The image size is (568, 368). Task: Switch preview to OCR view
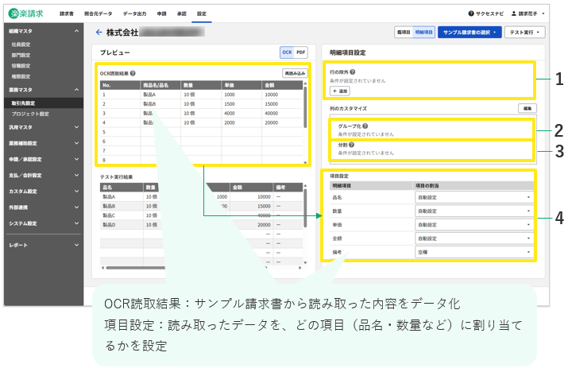coord(287,52)
